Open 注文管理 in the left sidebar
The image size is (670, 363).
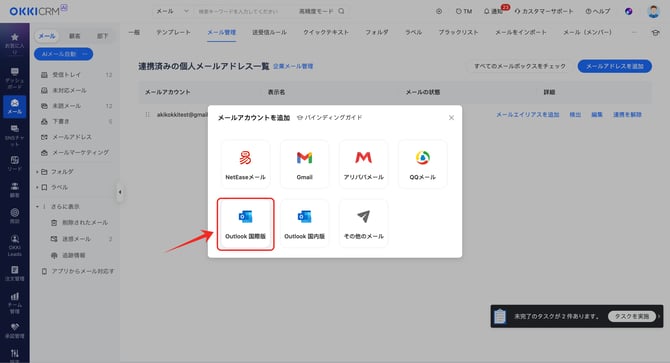point(15,273)
